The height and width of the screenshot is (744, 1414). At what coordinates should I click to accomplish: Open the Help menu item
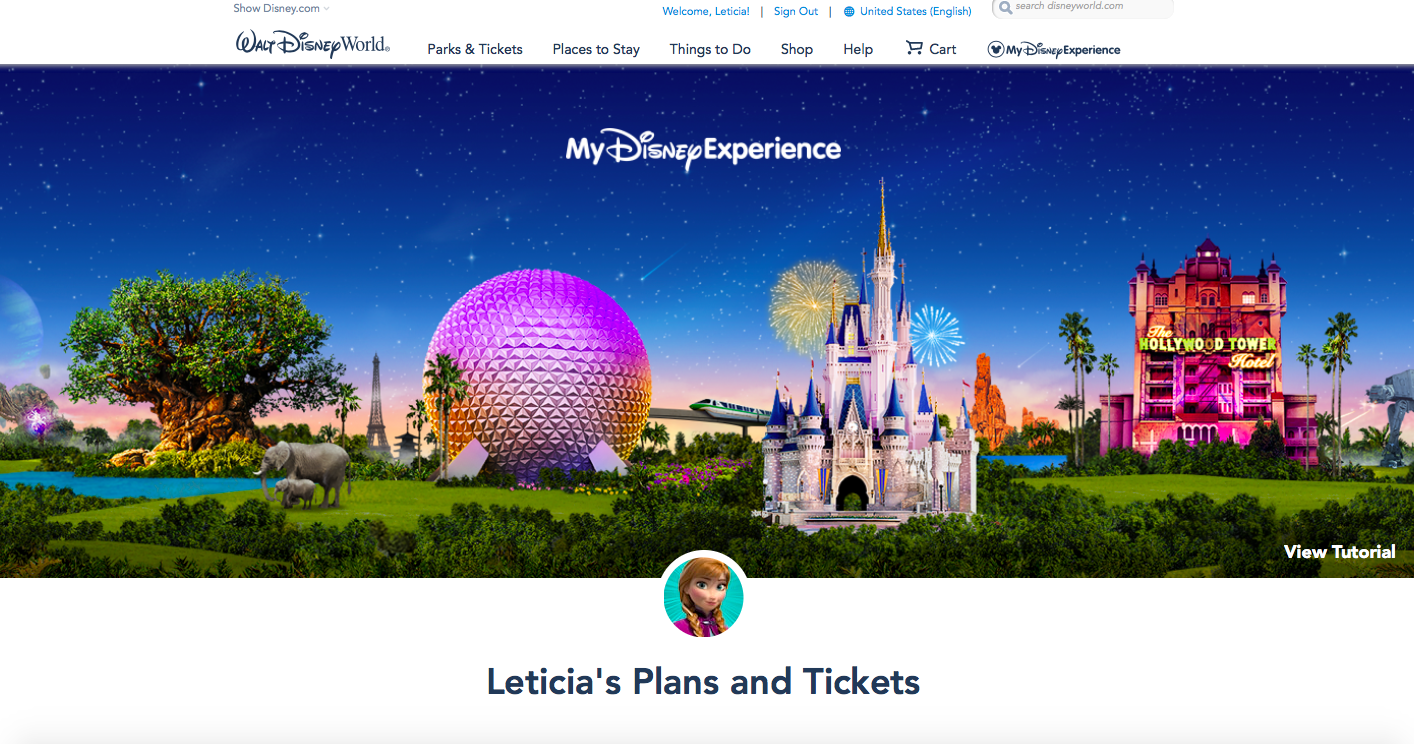click(x=858, y=49)
